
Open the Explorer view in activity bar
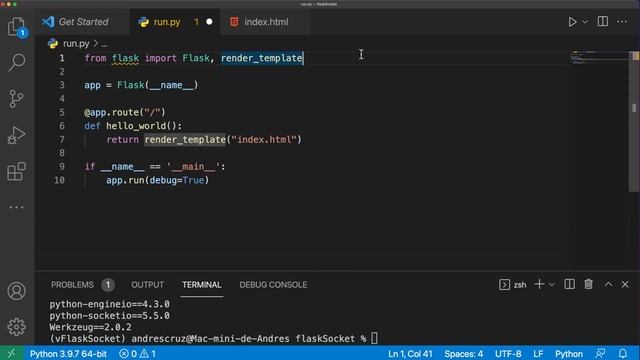click(x=16, y=27)
